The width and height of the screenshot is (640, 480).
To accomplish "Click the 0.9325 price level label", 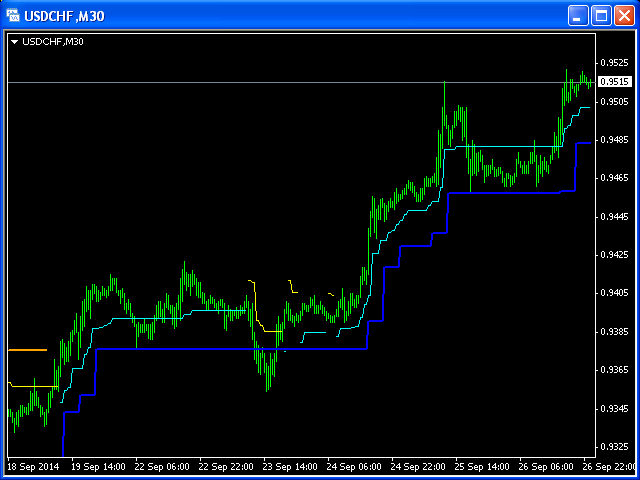I will (x=614, y=447).
